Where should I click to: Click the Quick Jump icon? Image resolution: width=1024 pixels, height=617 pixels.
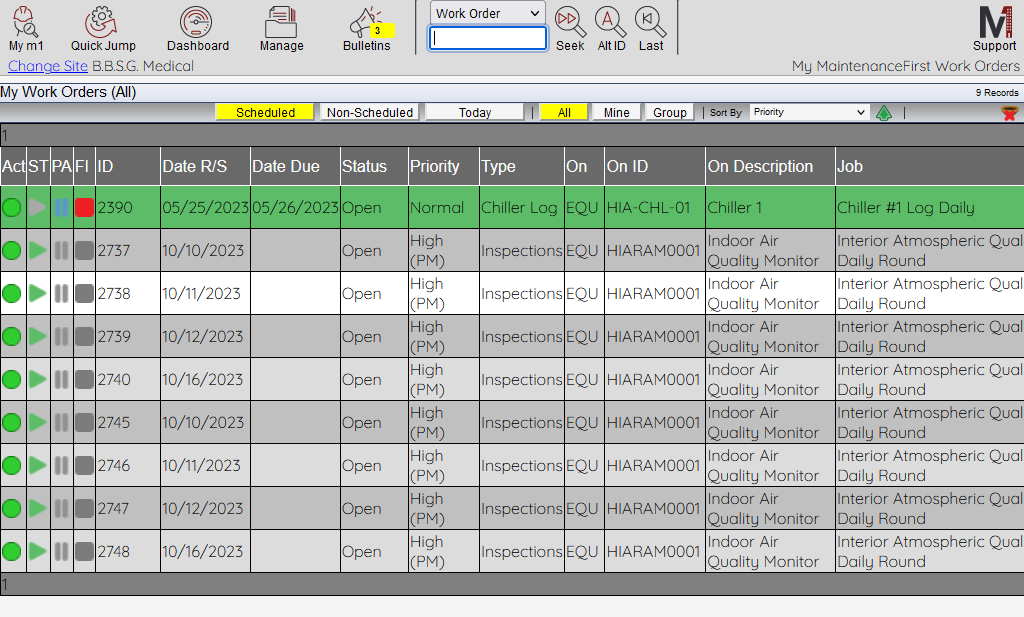(102, 22)
